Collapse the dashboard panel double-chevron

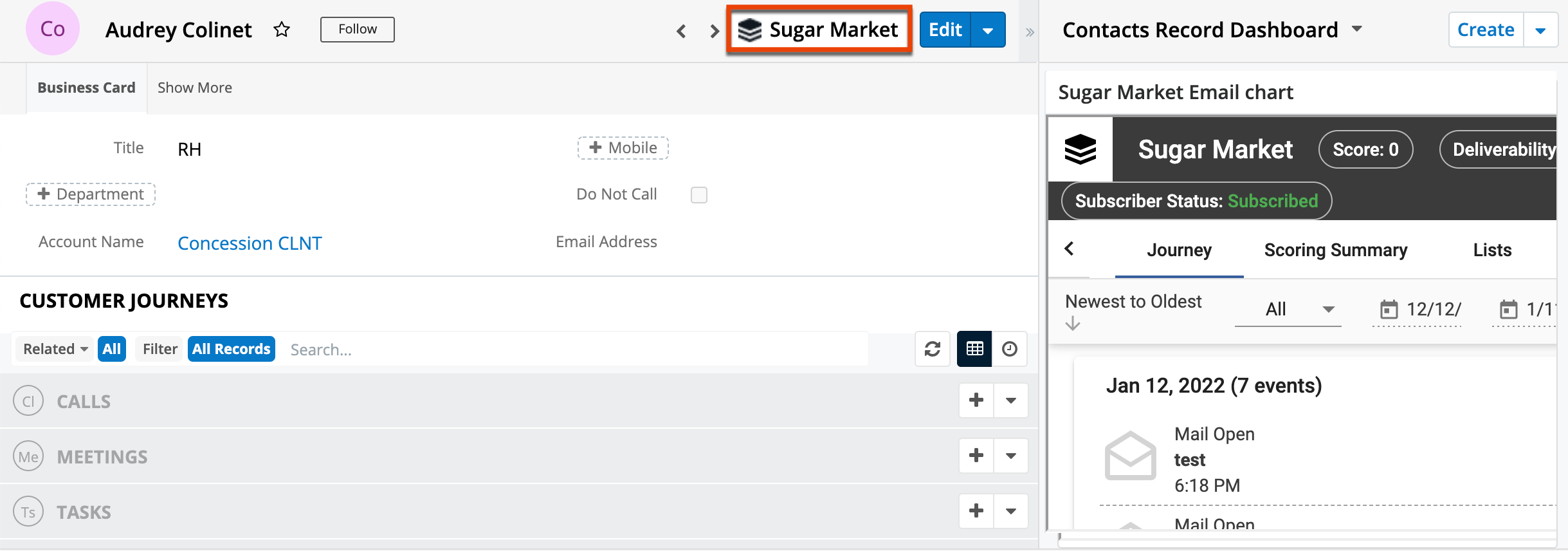click(1030, 32)
